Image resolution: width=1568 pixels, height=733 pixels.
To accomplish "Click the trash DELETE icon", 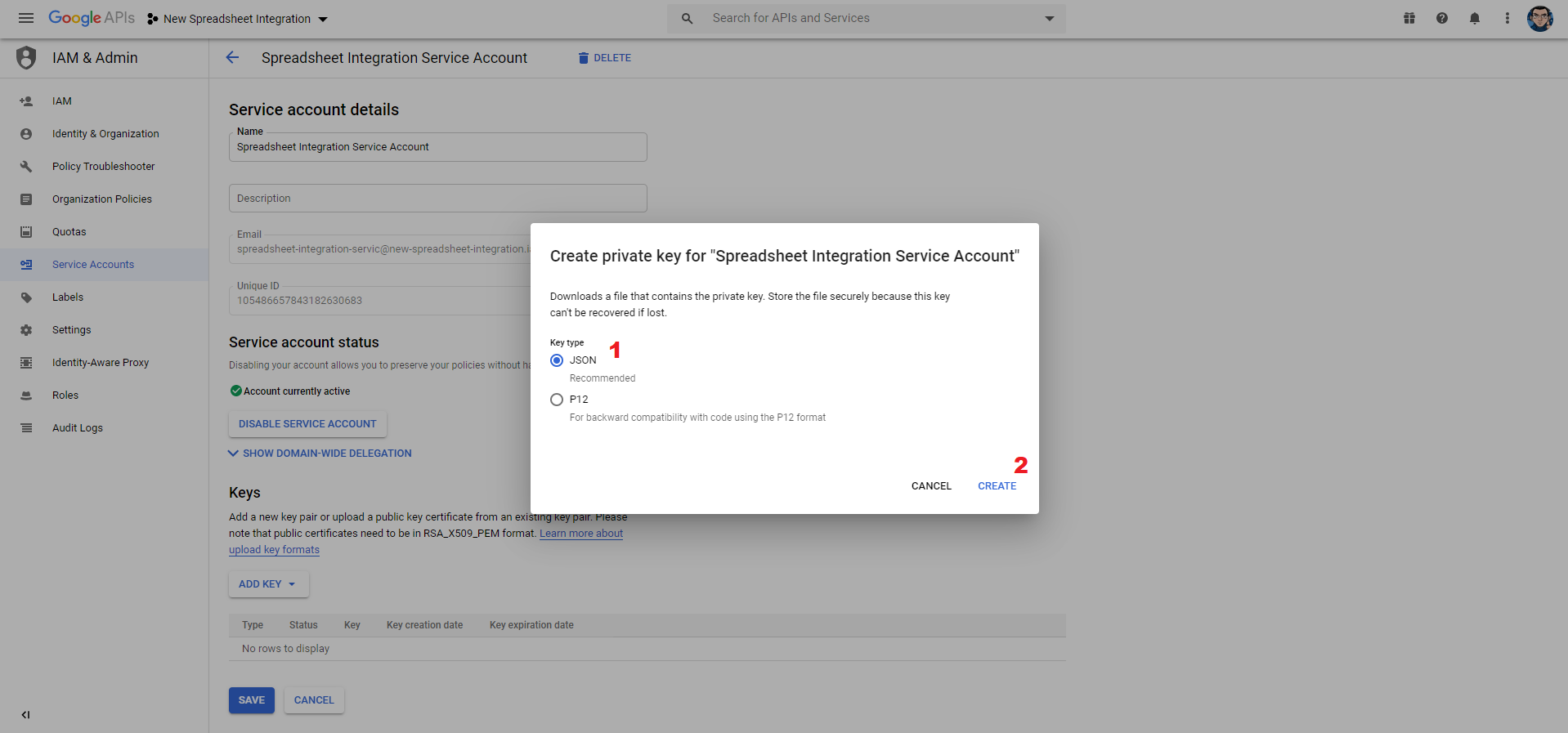I will pyautogui.click(x=584, y=58).
